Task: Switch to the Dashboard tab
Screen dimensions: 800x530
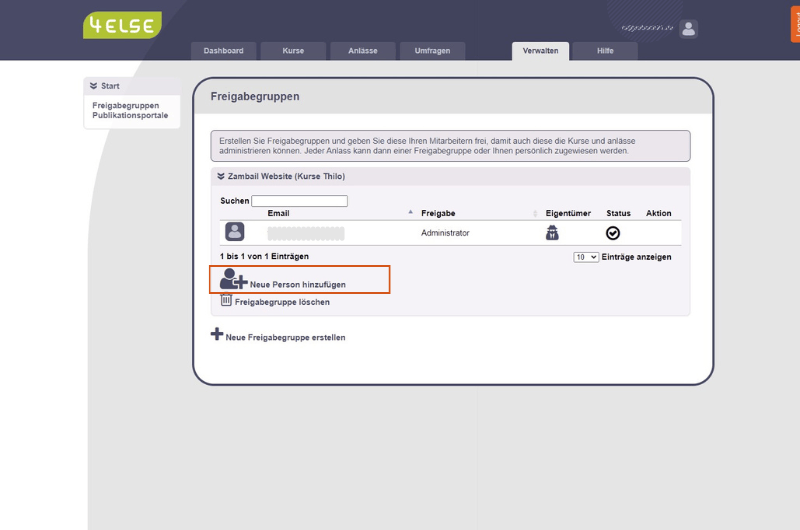Action: (224, 51)
